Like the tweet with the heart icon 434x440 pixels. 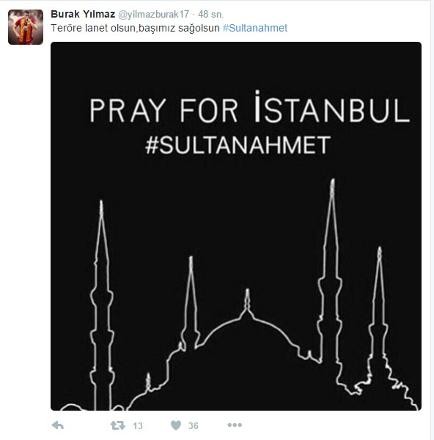pyautogui.click(x=176, y=425)
